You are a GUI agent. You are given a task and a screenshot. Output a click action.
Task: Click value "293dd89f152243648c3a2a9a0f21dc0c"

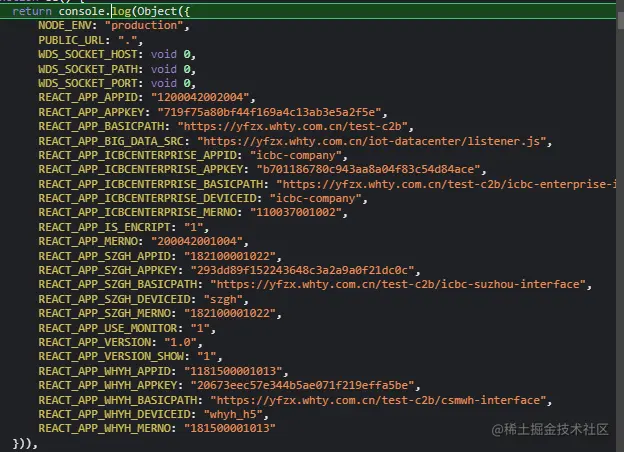(302, 270)
